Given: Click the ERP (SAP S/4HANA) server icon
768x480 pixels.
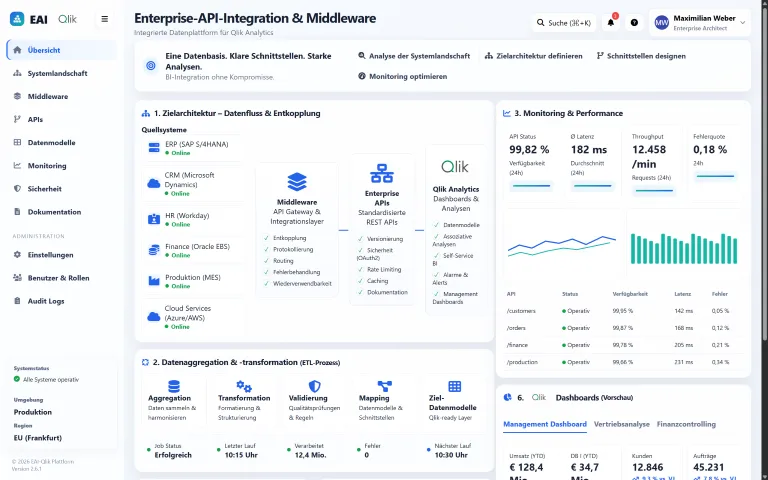Looking at the screenshot, I should (154, 147).
